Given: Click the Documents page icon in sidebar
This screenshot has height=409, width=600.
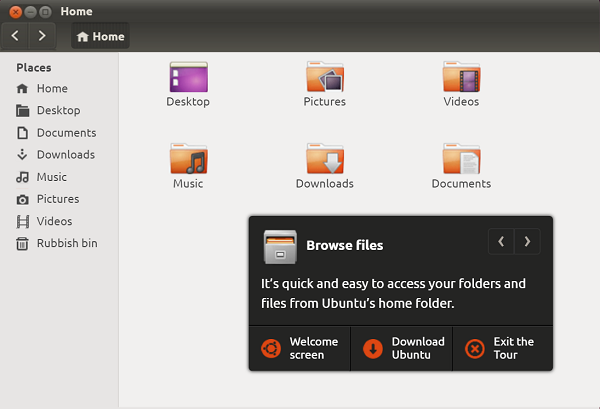Looking at the screenshot, I should click(23, 133).
